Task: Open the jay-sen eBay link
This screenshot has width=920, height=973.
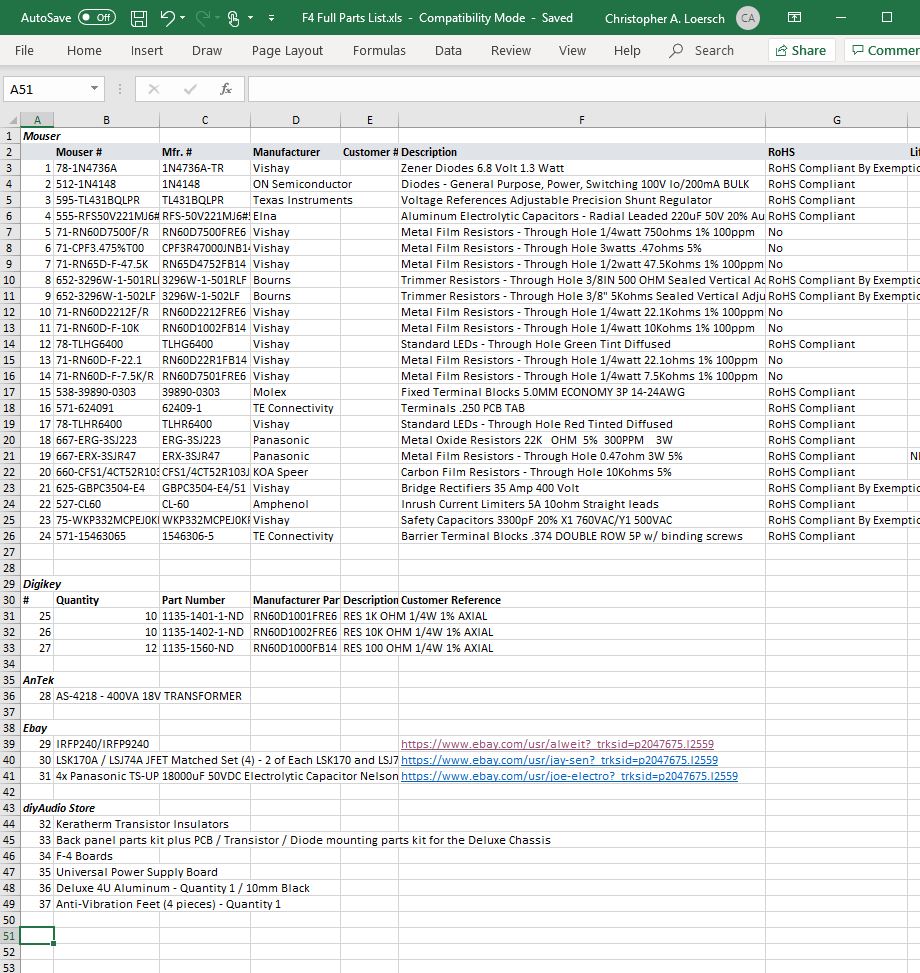Action: [x=560, y=760]
